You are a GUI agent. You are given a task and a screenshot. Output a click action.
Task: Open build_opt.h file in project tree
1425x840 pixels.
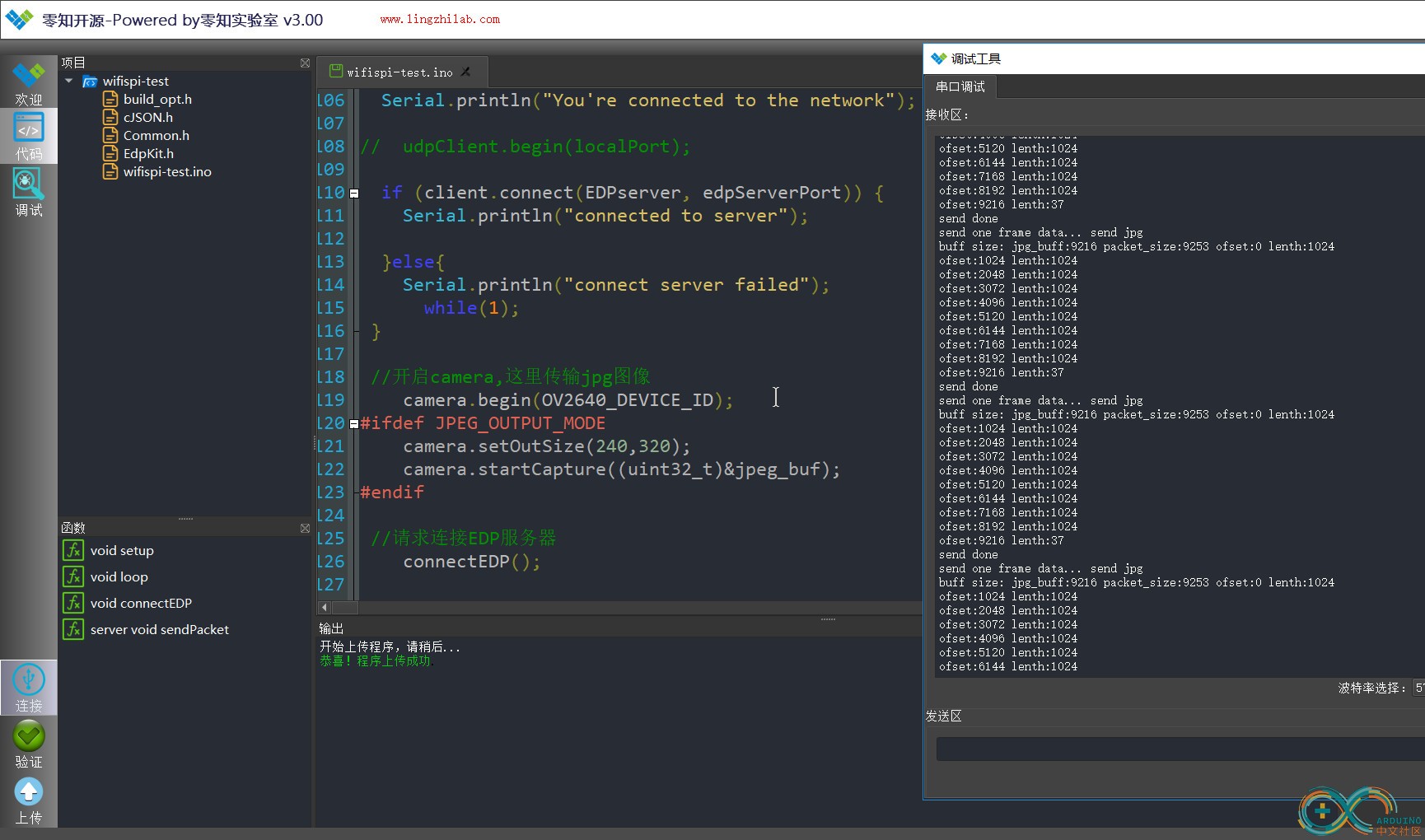tap(157, 99)
